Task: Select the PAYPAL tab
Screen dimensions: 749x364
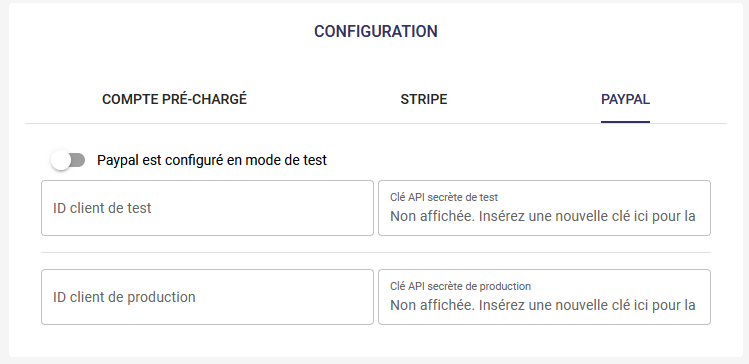Action: click(x=625, y=99)
